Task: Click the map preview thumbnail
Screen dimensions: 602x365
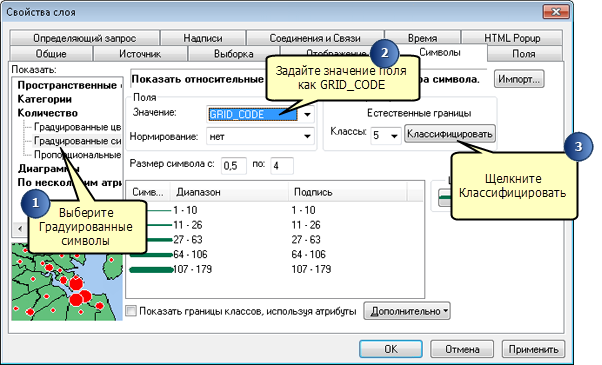Action: [x=67, y=282]
